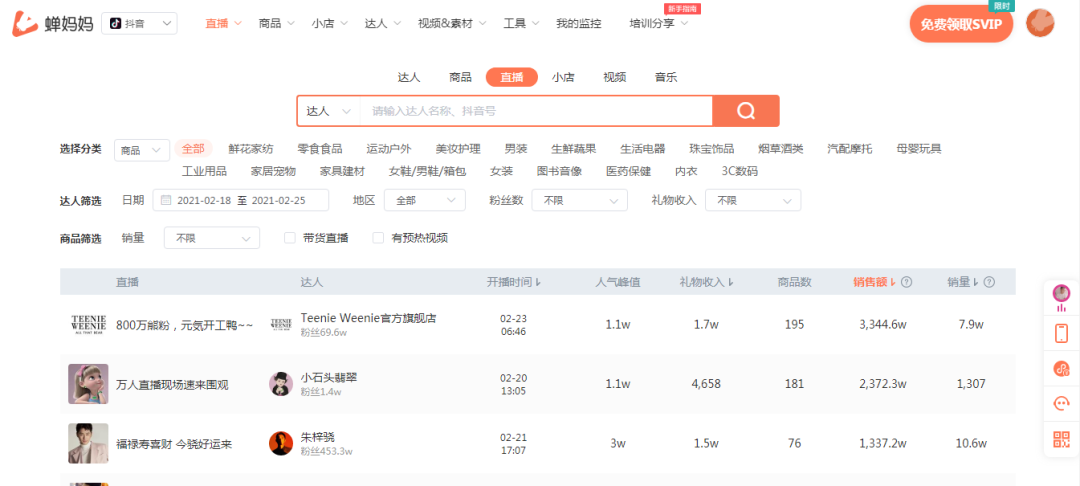Switch to the 达人 search tab
1080x486 pixels.
[408, 77]
